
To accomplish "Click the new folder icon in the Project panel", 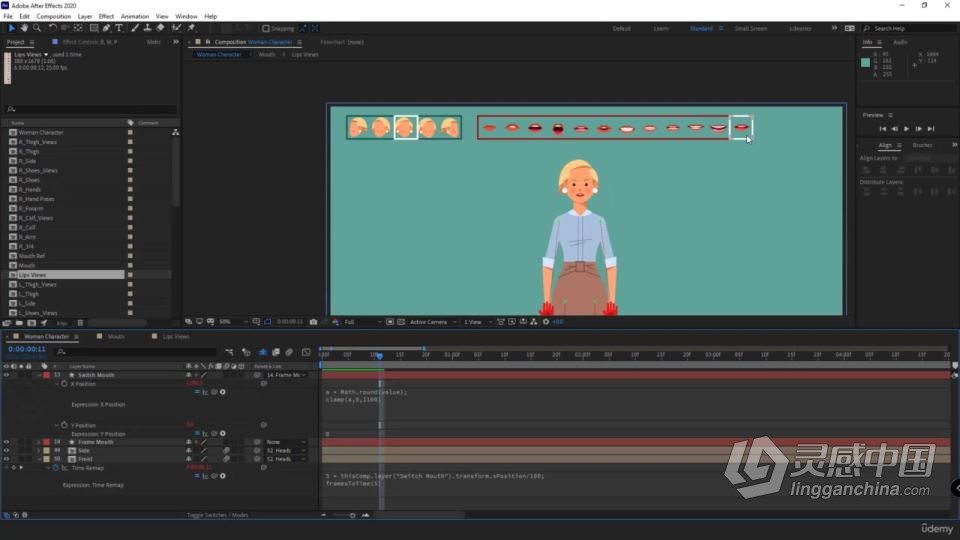I will 19,323.
